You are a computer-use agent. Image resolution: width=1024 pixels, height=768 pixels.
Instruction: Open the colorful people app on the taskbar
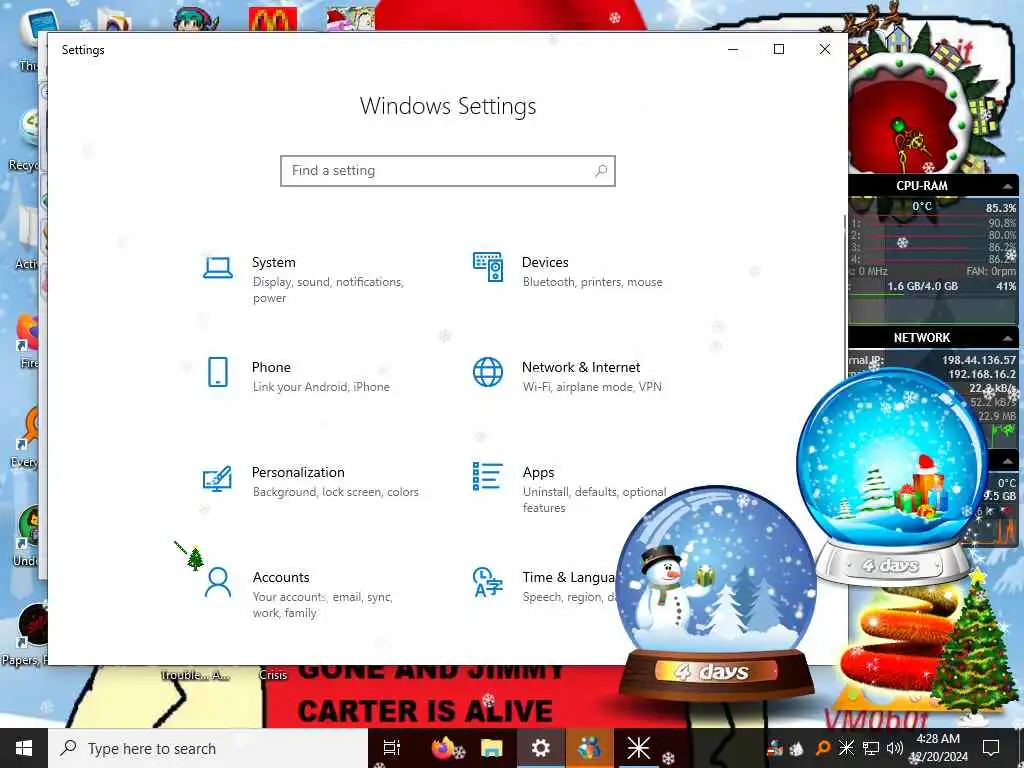(x=590, y=748)
